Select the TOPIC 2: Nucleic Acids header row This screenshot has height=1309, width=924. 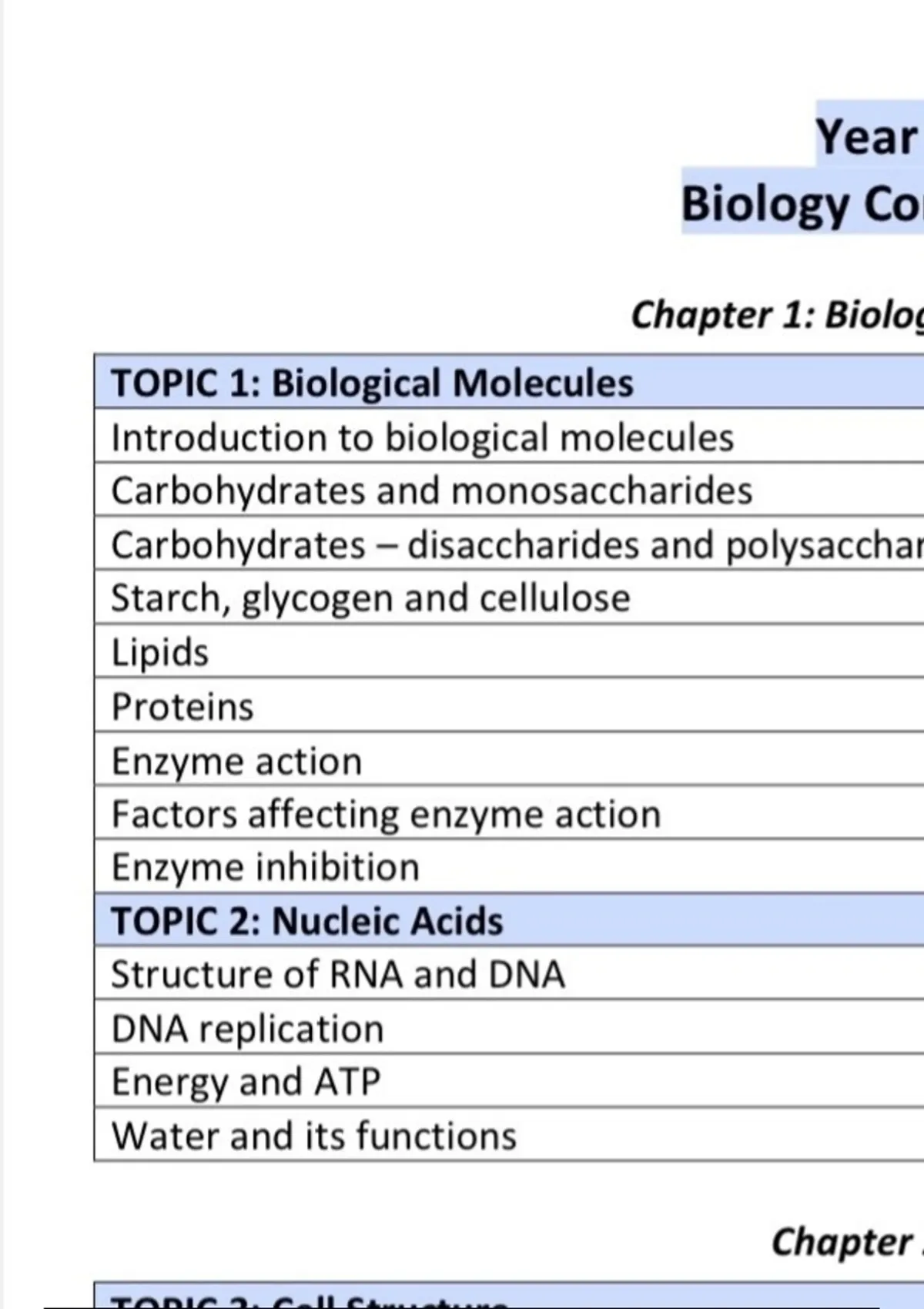306,921
